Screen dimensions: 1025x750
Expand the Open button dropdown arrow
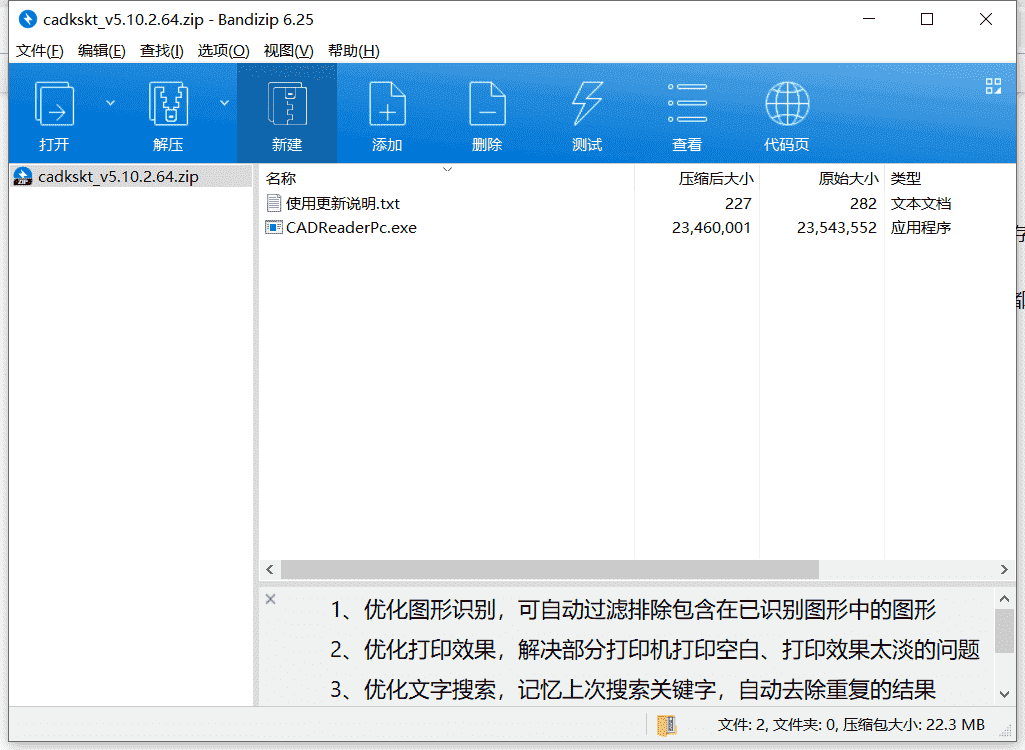pos(110,103)
